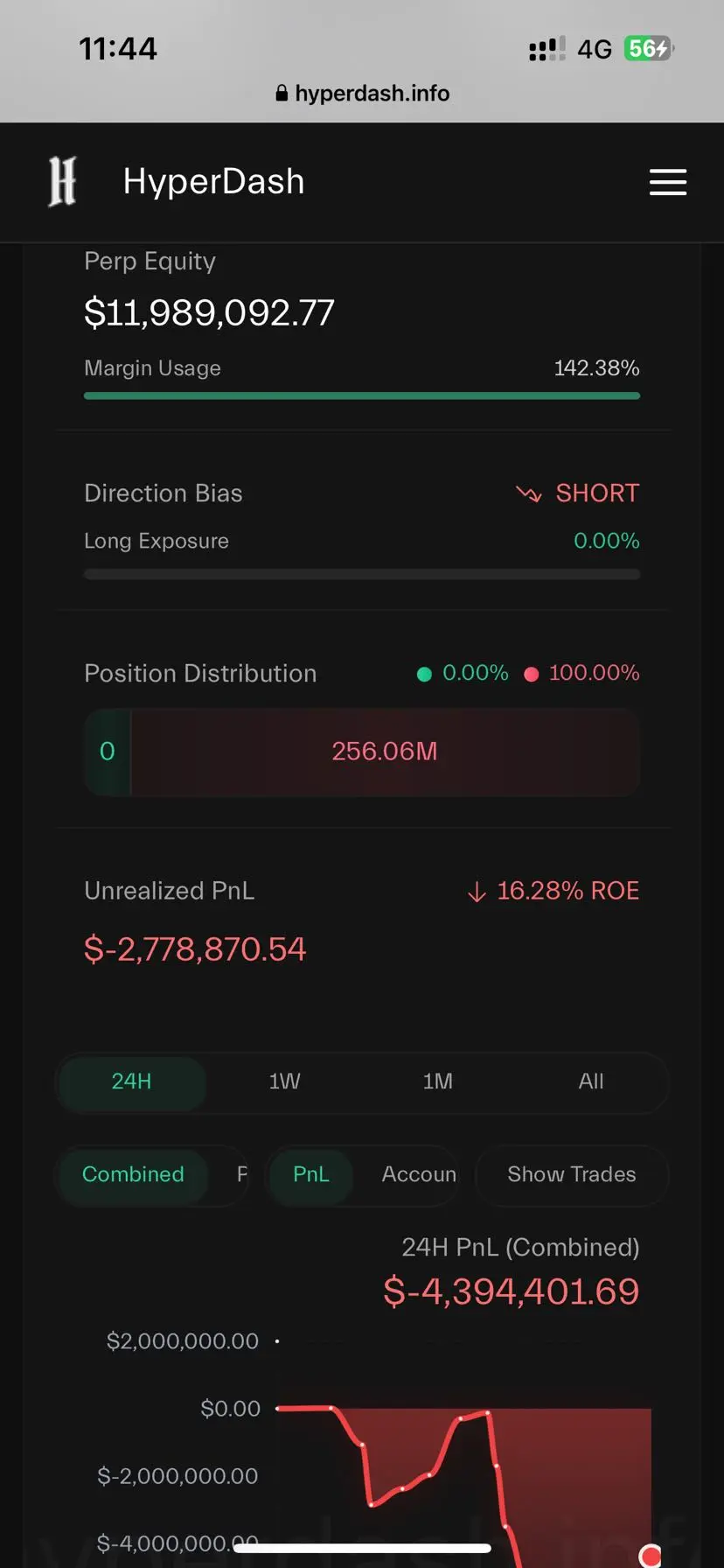
Task: Select the Combined chart mode
Action: (133, 1175)
